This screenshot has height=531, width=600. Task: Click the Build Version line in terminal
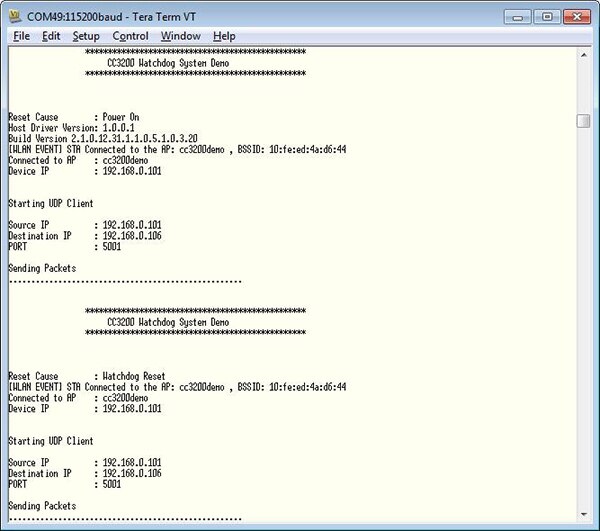pyautogui.click(x=102, y=139)
